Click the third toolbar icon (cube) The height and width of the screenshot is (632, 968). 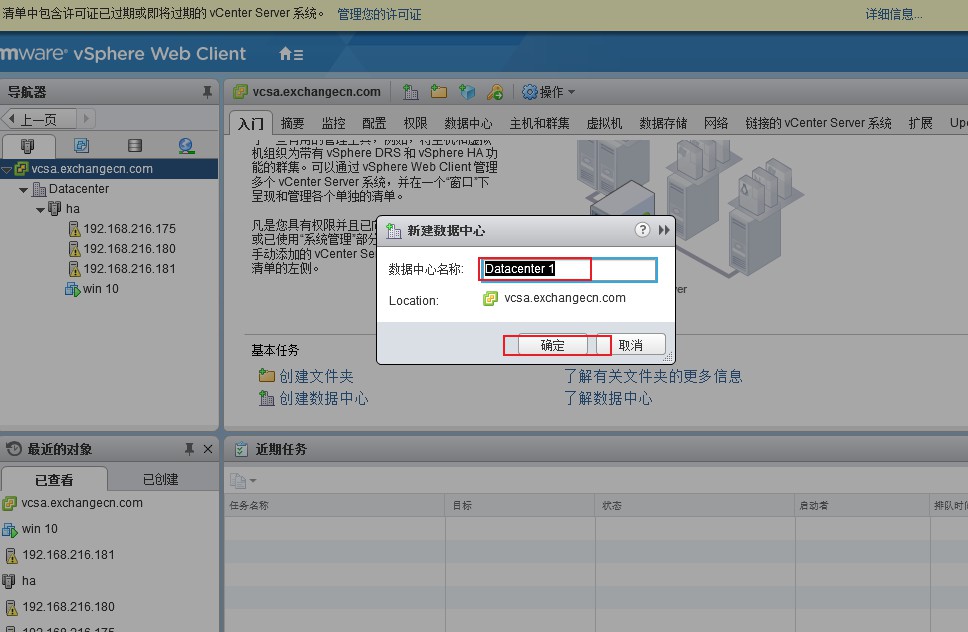click(467, 92)
